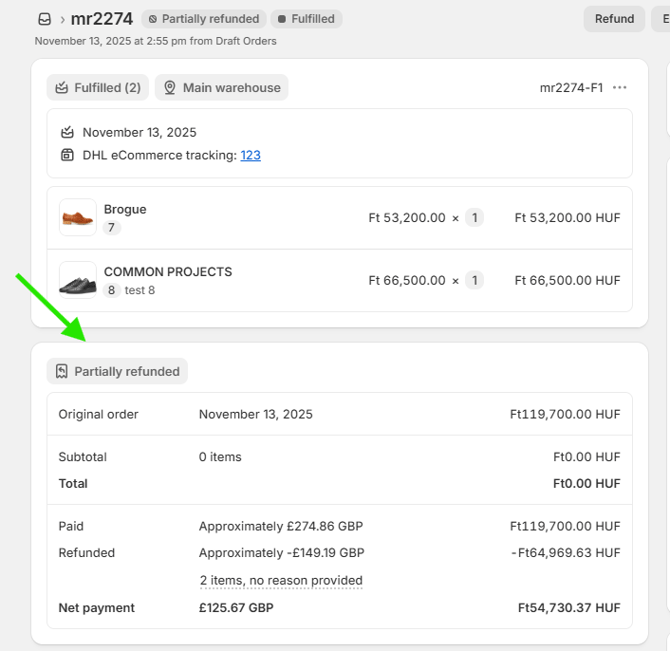The height and width of the screenshot is (651, 670).
Task: Click the Fulfilled status badge in header
Action: [x=306, y=19]
